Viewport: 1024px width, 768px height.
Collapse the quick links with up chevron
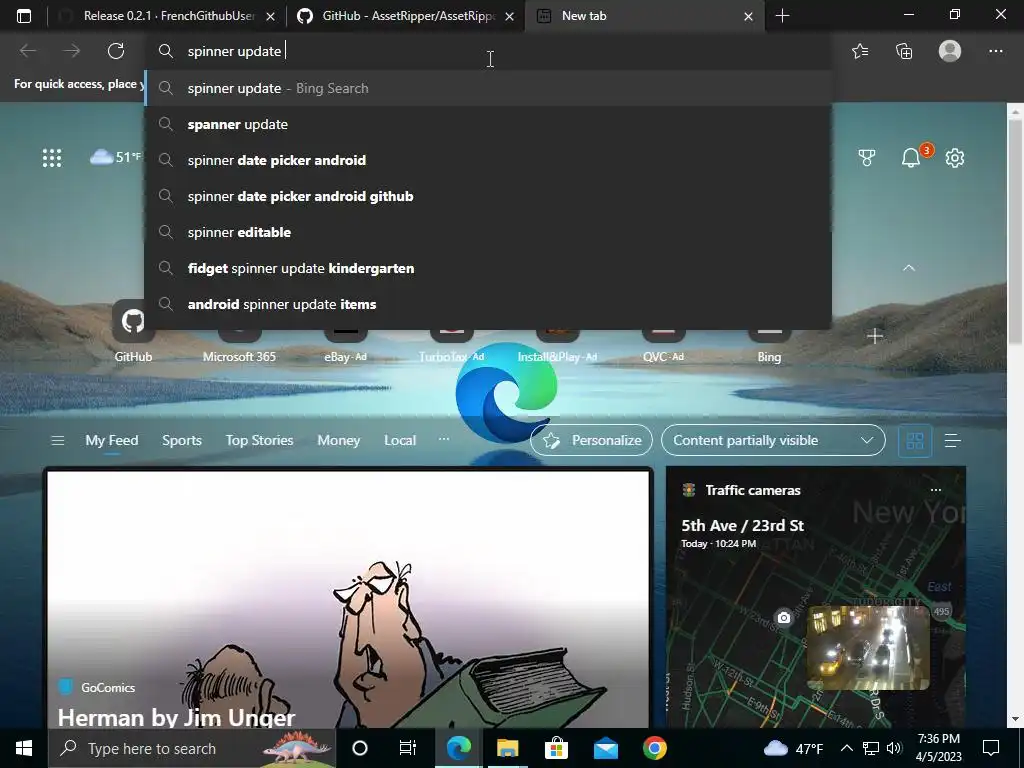click(x=909, y=268)
